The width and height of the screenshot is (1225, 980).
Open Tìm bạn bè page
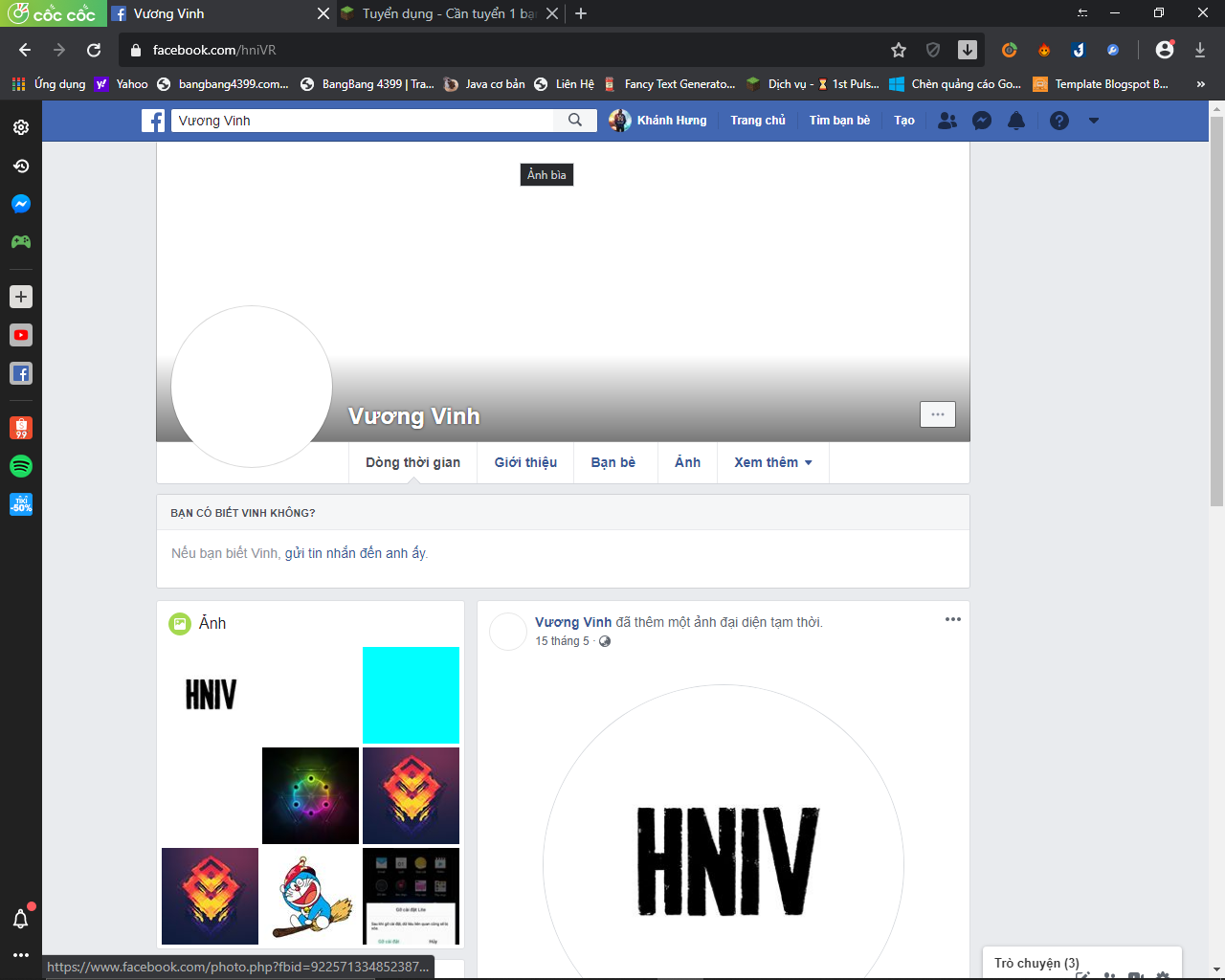pos(840,121)
